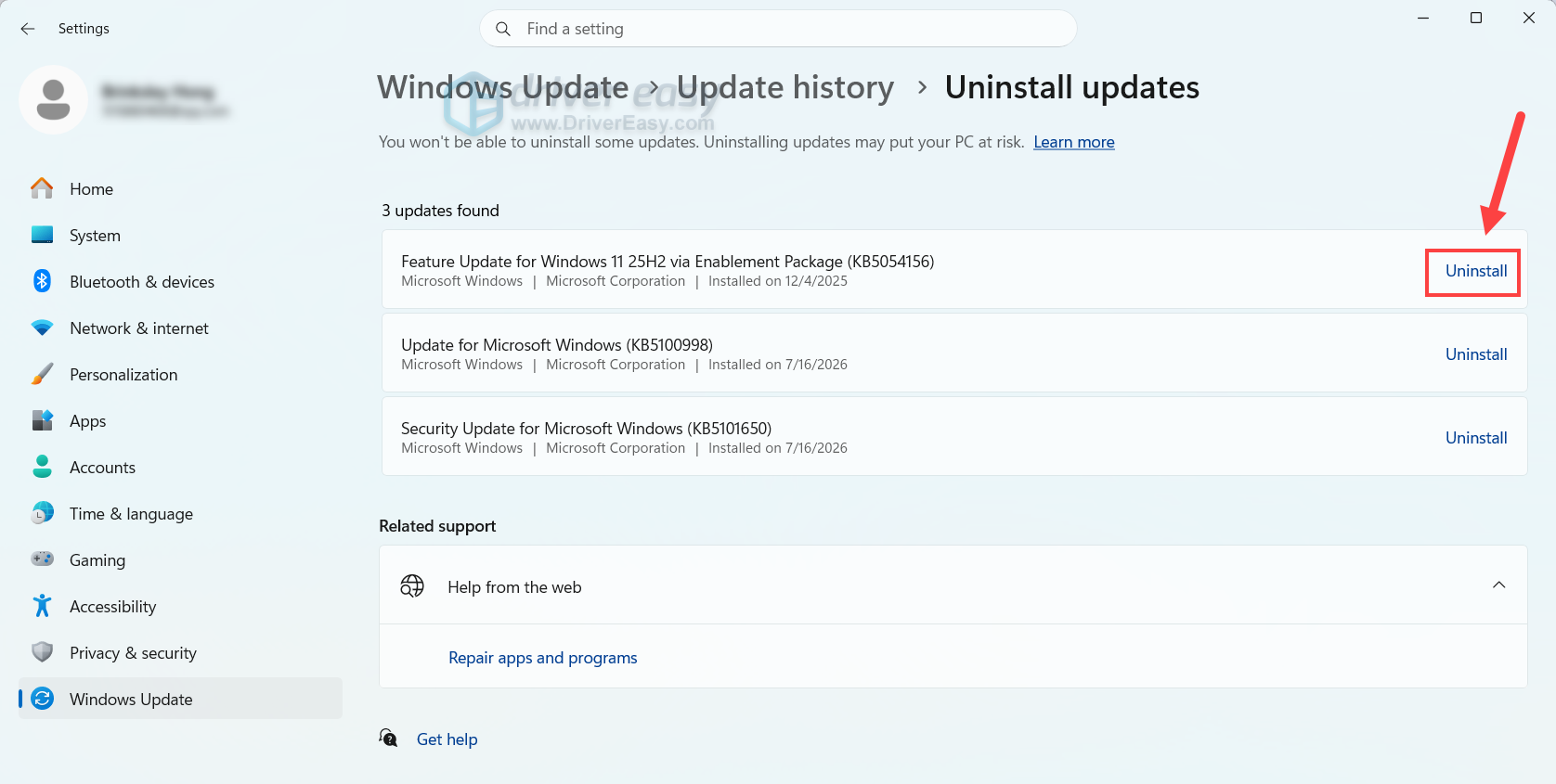Click the '3 updates found' text
This screenshot has height=784, width=1556.
(x=440, y=211)
